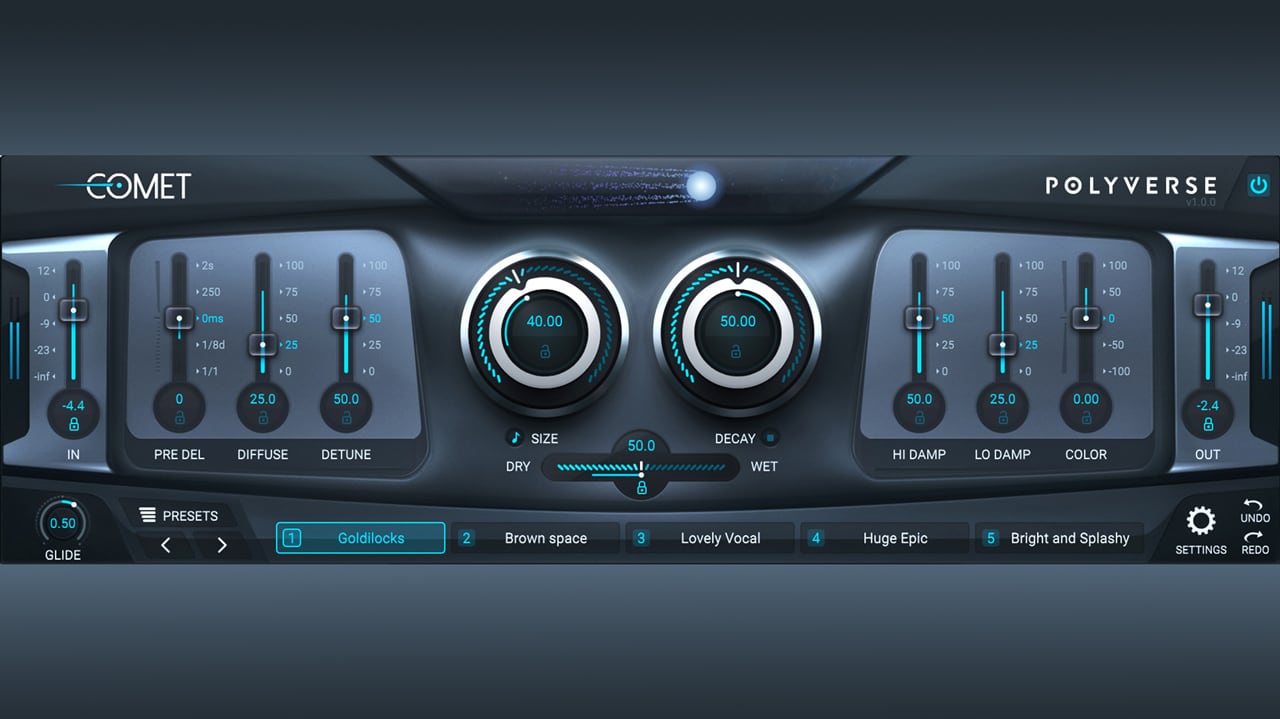Toggle the Decay freeze square button
Viewport: 1280px width, 719px height.
[770, 438]
